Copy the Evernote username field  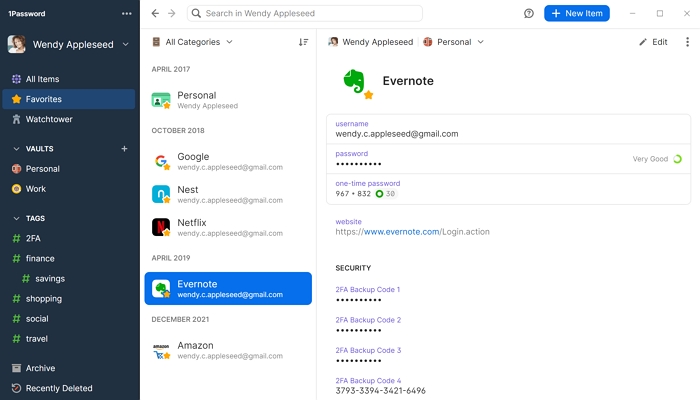click(508, 129)
